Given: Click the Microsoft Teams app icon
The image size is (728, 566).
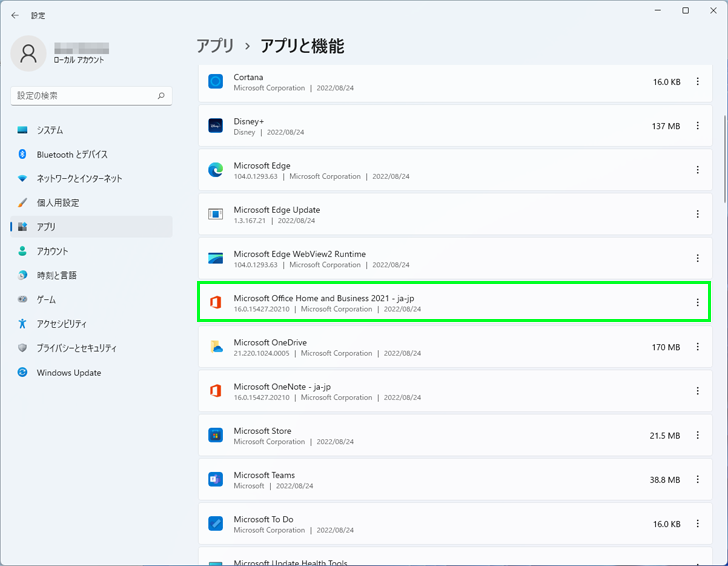Looking at the screenshot, I should (x=215, y=479).
